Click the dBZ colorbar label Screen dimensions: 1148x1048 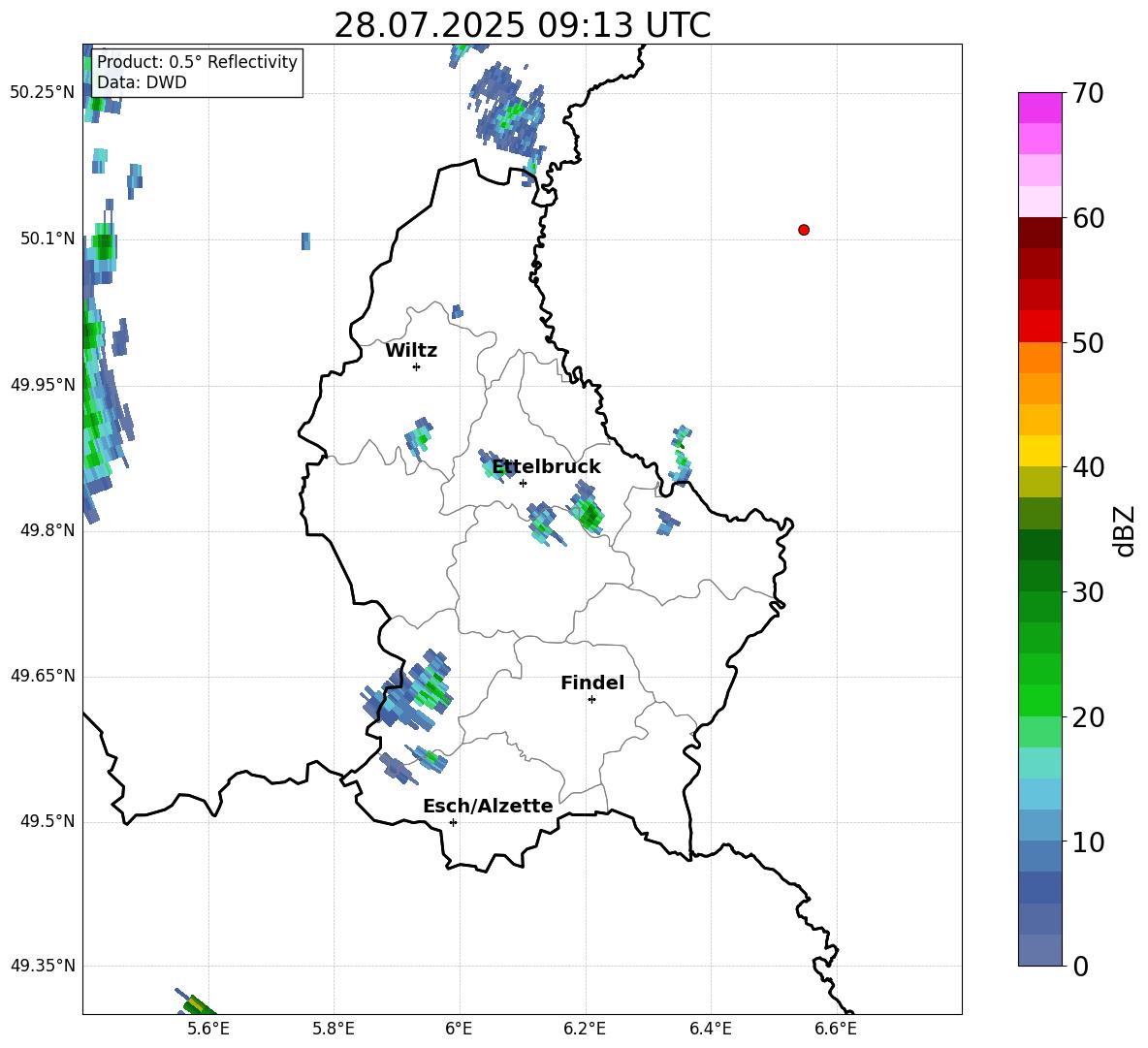(1123, 530)
